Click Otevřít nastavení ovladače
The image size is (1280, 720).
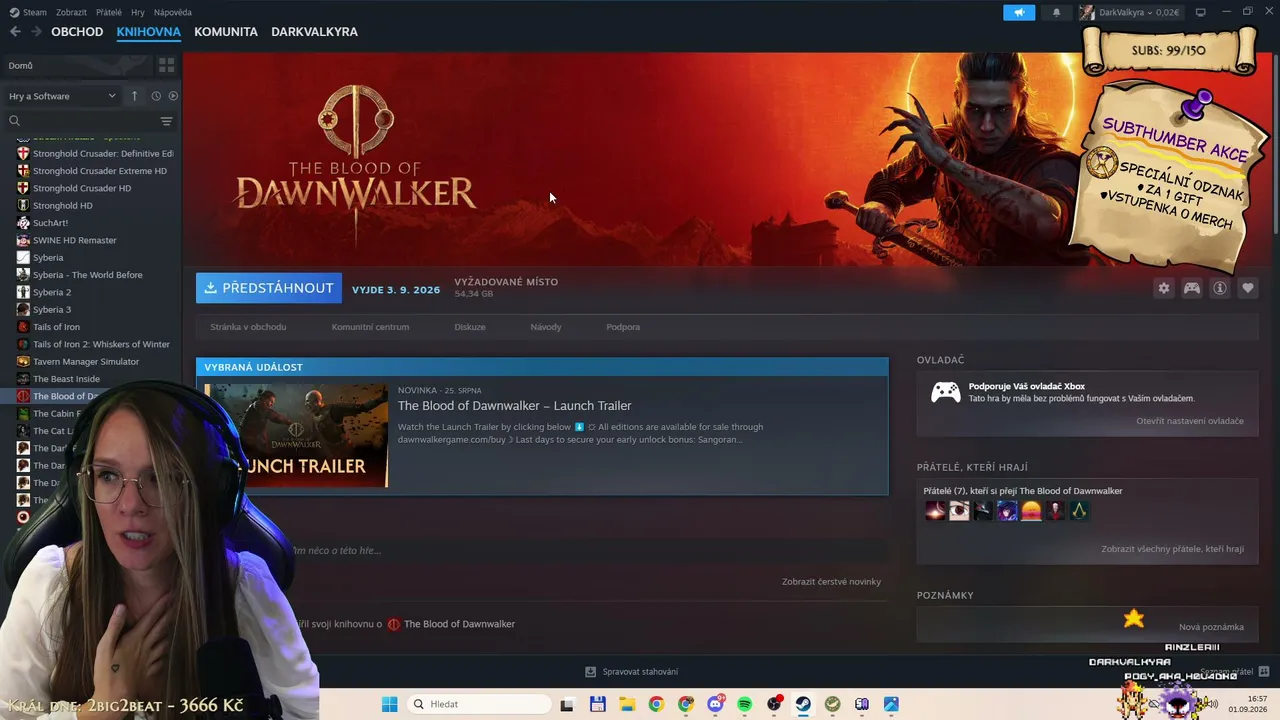click(x=1190, y=421)
